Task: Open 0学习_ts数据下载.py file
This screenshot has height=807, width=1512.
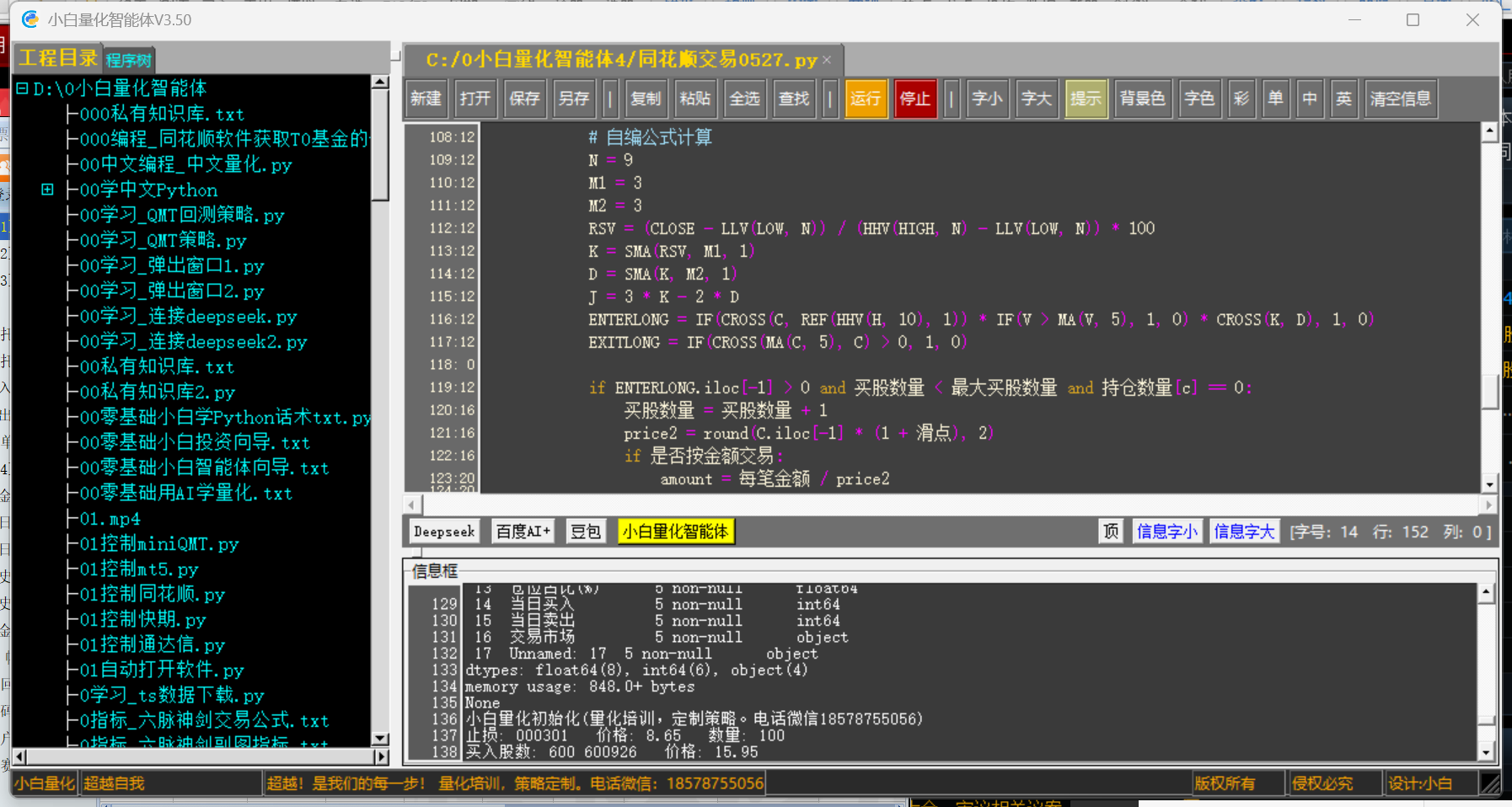Action: (x=172, y=695)
